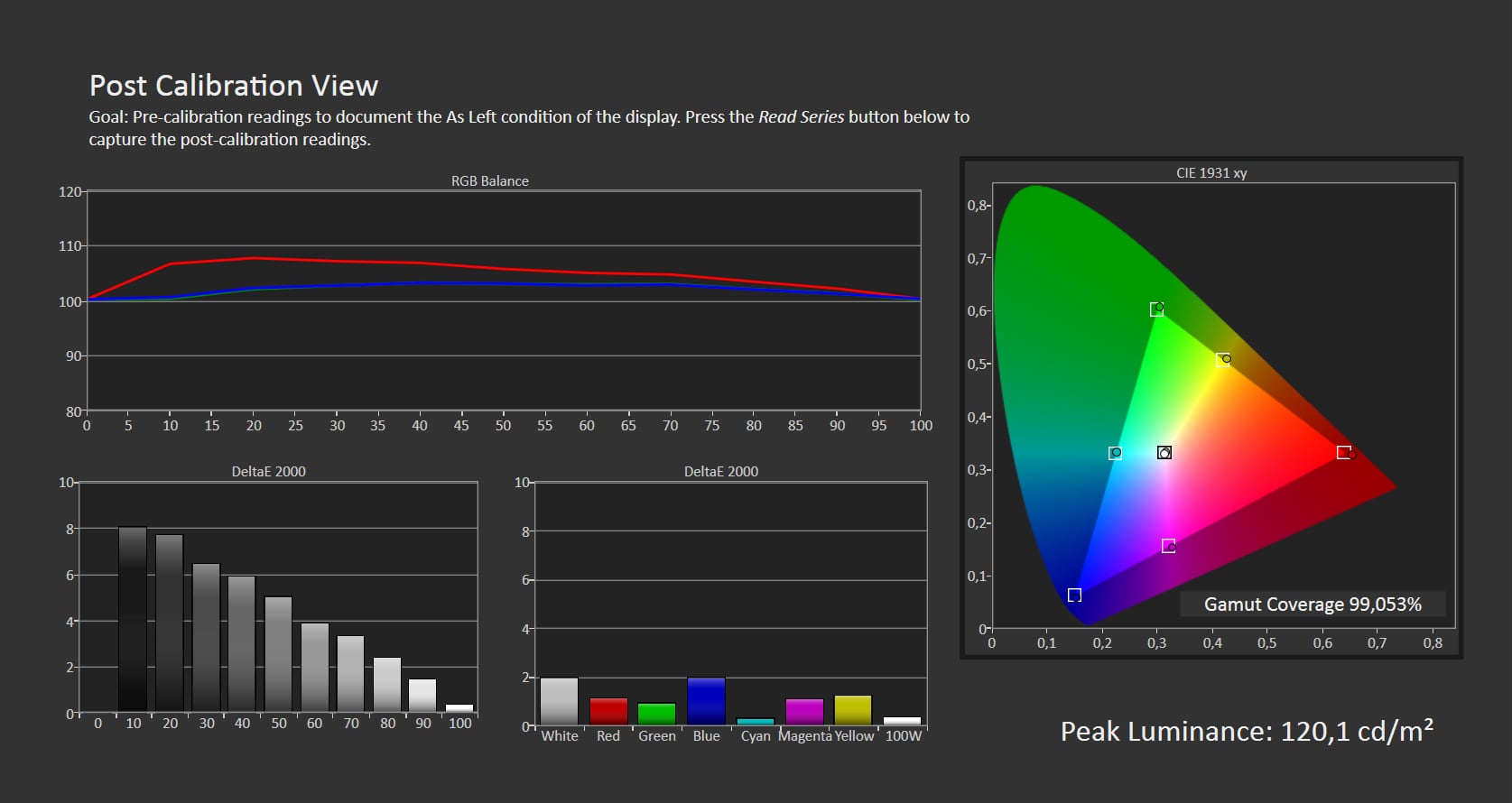The image size is (1512, 803).
Task: Click the yellow secondary target on CIE chart
Action: click(x=1222, y=360)
